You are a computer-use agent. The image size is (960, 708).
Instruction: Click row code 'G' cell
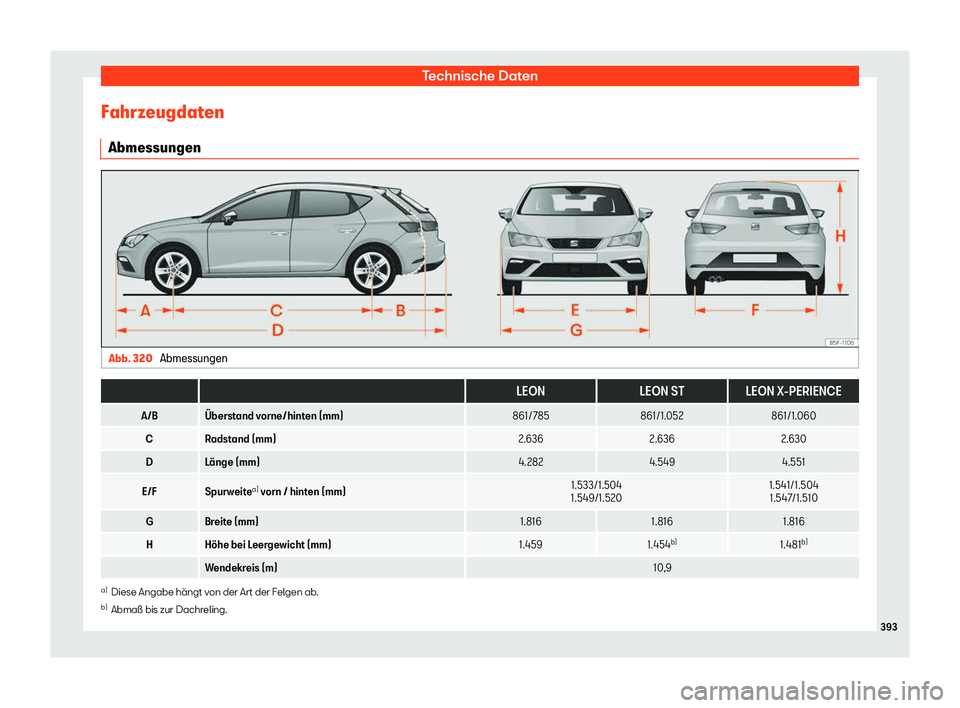pos(149,521)
